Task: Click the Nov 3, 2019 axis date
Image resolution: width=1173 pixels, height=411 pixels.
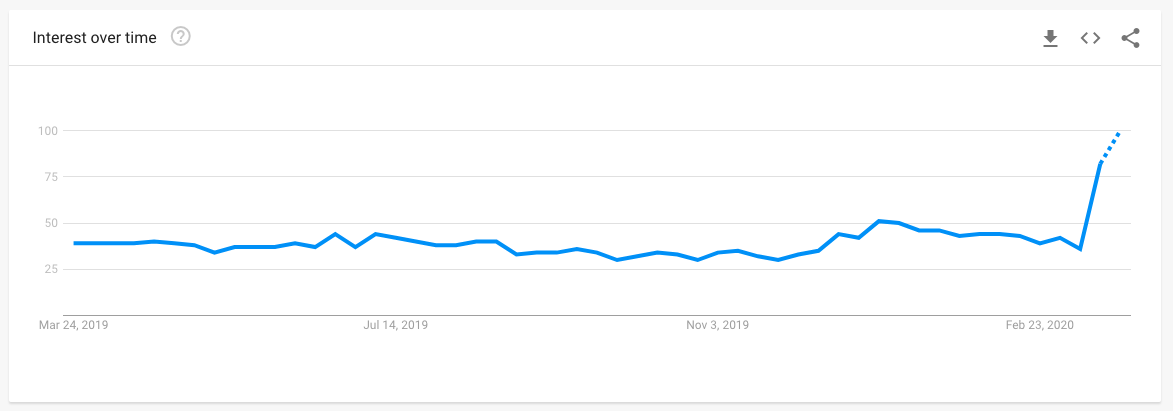Action: (x=717, y=326)
